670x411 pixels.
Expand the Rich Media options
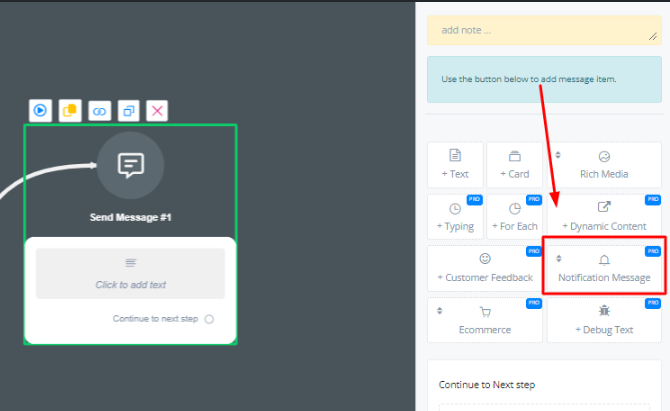pos(604,165)
